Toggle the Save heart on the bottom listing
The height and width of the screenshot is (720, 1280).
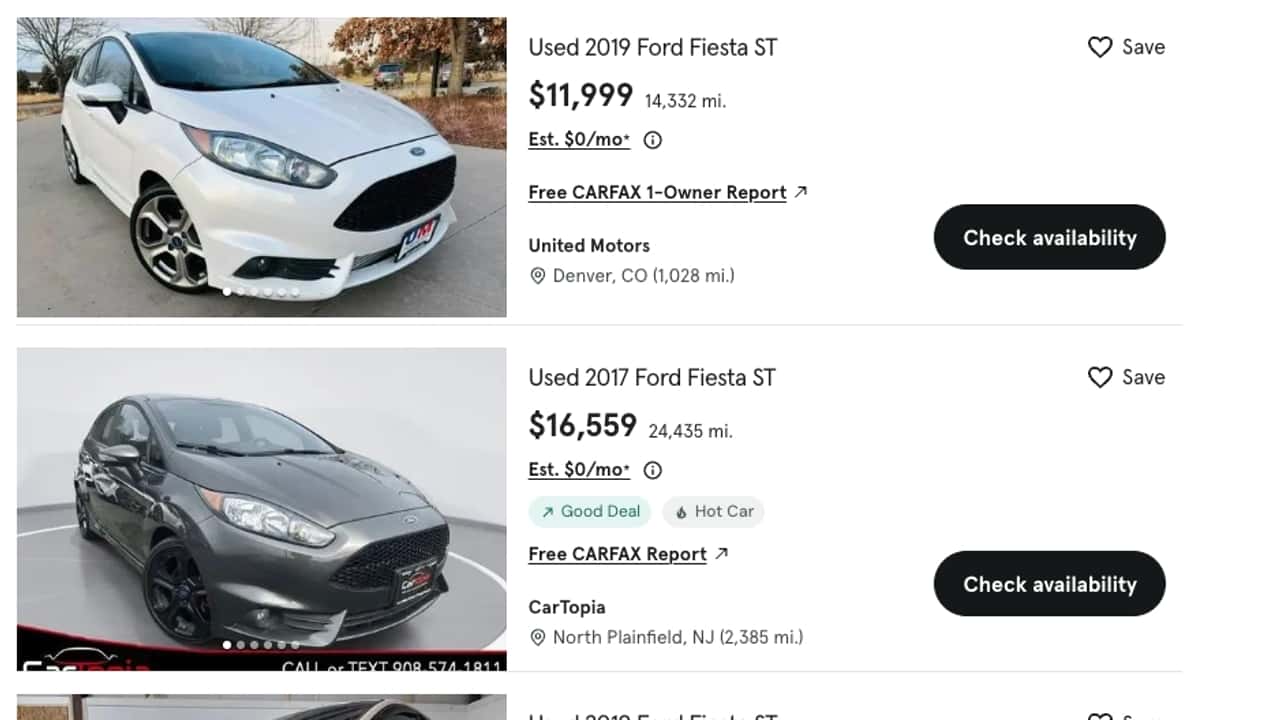pyautogui.click(x=1099, y=716)
